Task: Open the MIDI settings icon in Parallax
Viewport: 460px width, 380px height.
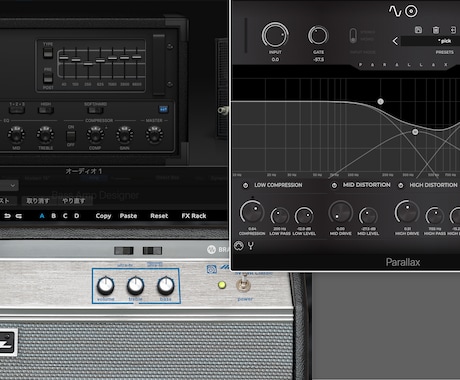Action: (238, 246)
